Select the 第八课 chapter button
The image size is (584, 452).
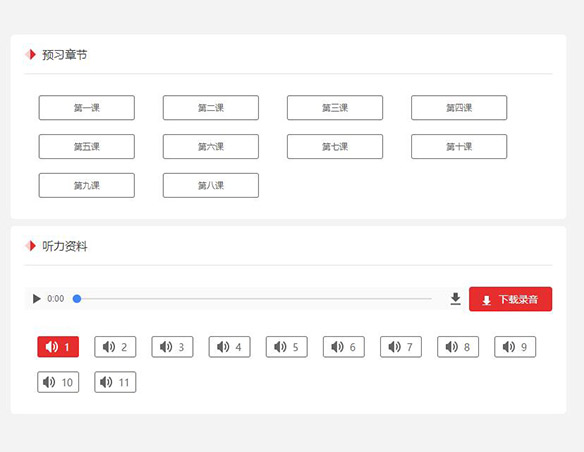click(211, 185)
